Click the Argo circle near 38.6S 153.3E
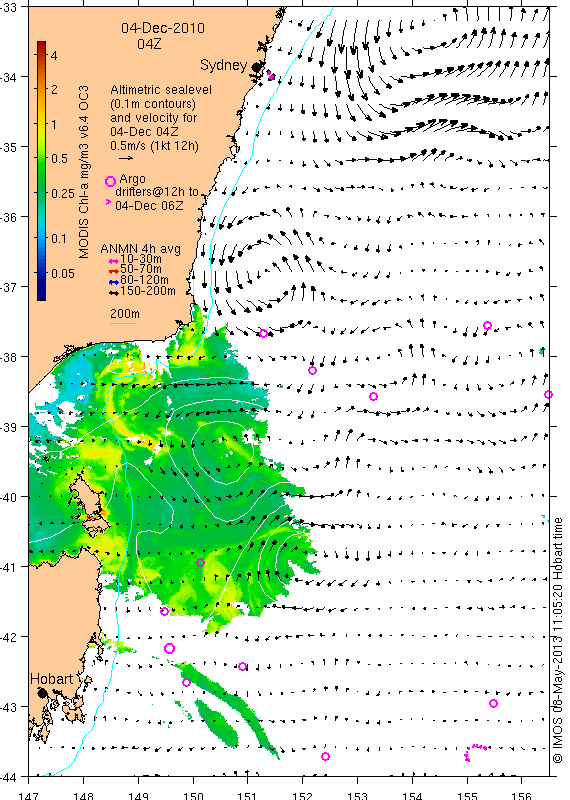This screenshot has height=800, width=570. click(374, 396)
